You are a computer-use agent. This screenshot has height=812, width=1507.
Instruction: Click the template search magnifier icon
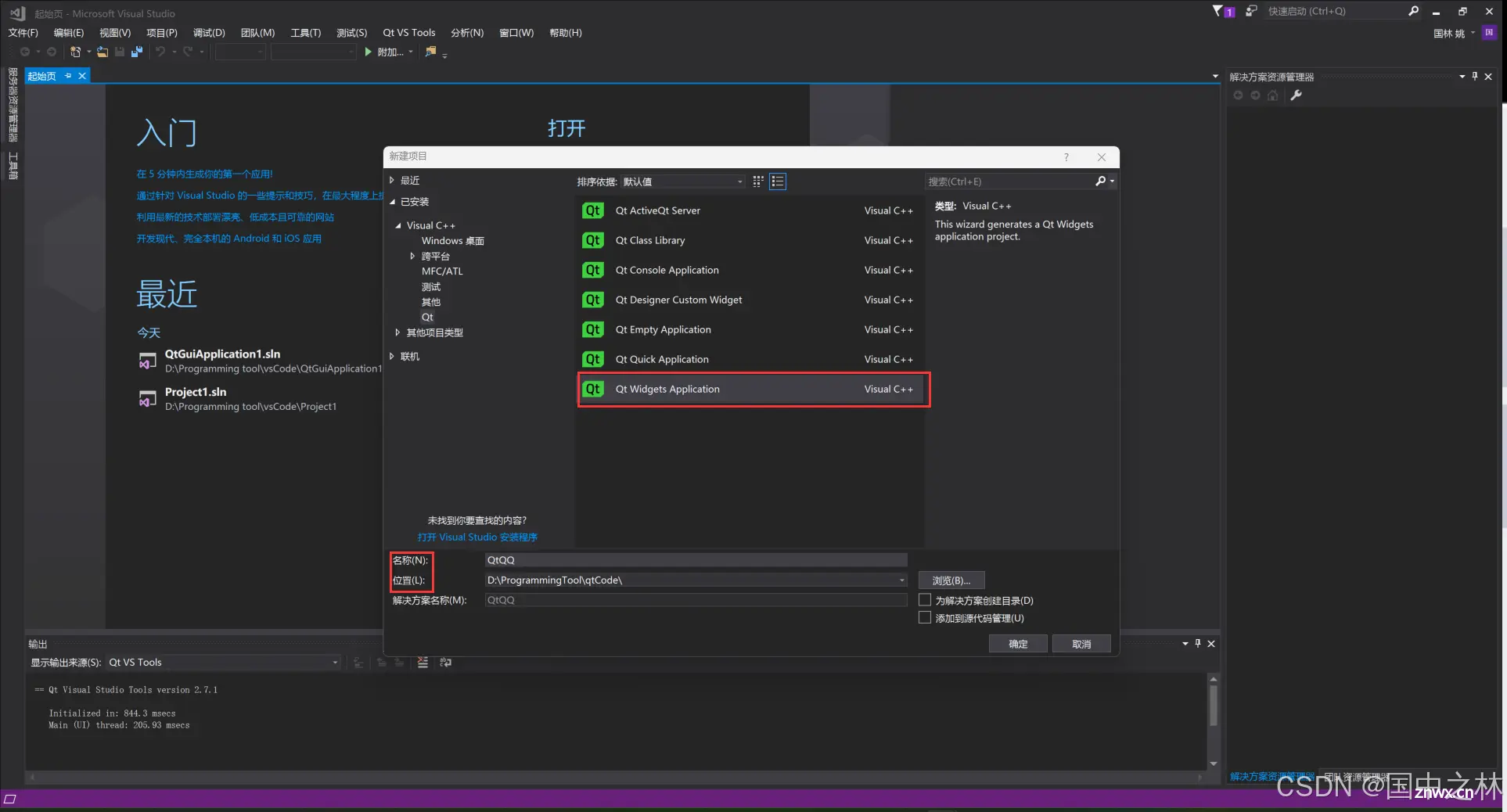pos(1101,181)
